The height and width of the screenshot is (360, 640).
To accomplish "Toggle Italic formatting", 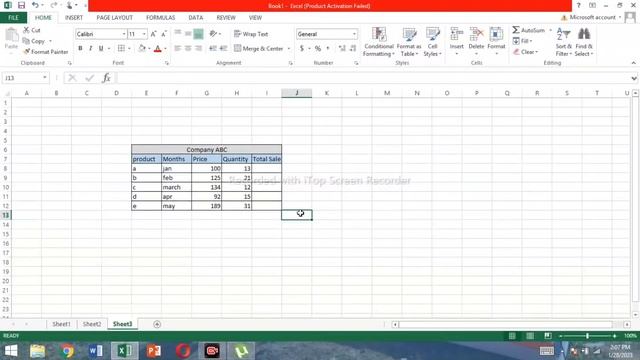I will [91, 49].
